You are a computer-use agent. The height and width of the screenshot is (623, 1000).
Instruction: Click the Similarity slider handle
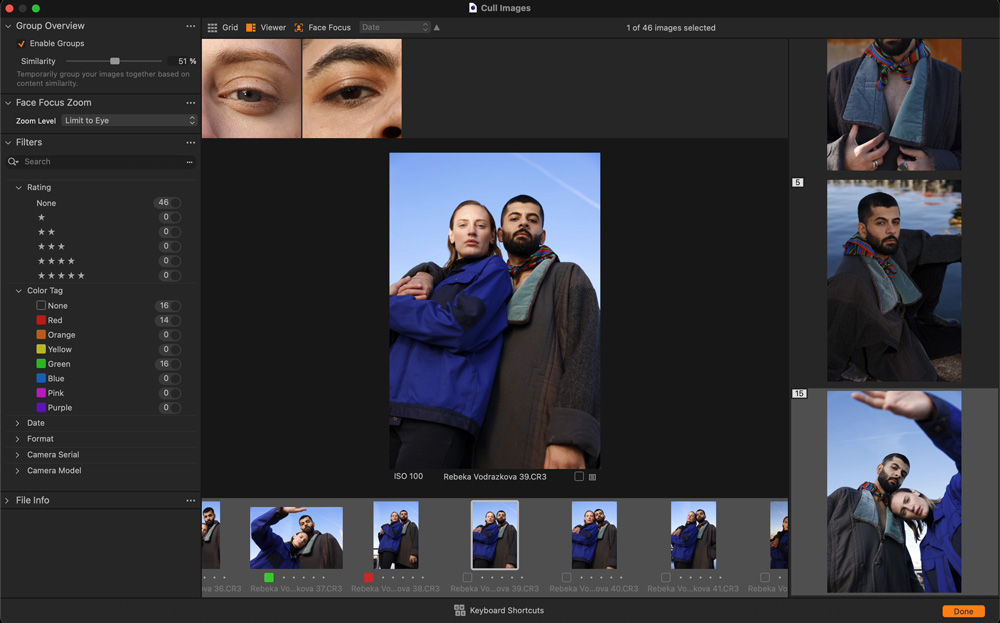[115, 62]
